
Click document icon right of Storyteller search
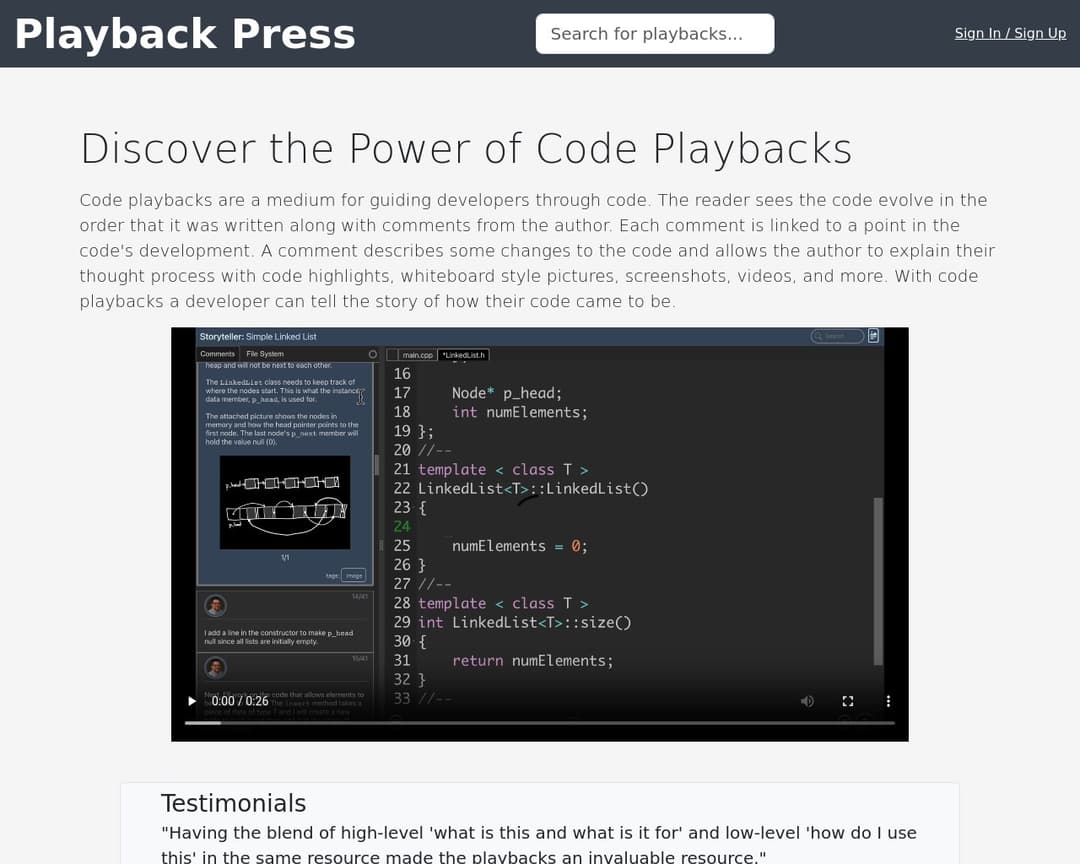tap(873, 336)
